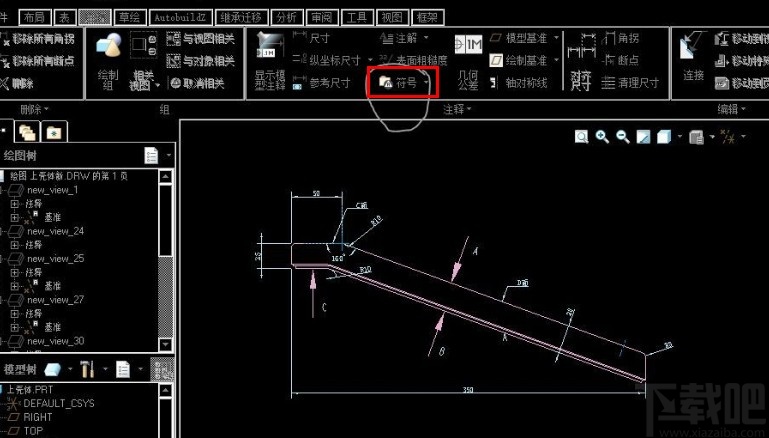Image resolution: width=769 pixels, height=438 pixels.
Task: Click the display style cube icon
Action: [664, 137]
